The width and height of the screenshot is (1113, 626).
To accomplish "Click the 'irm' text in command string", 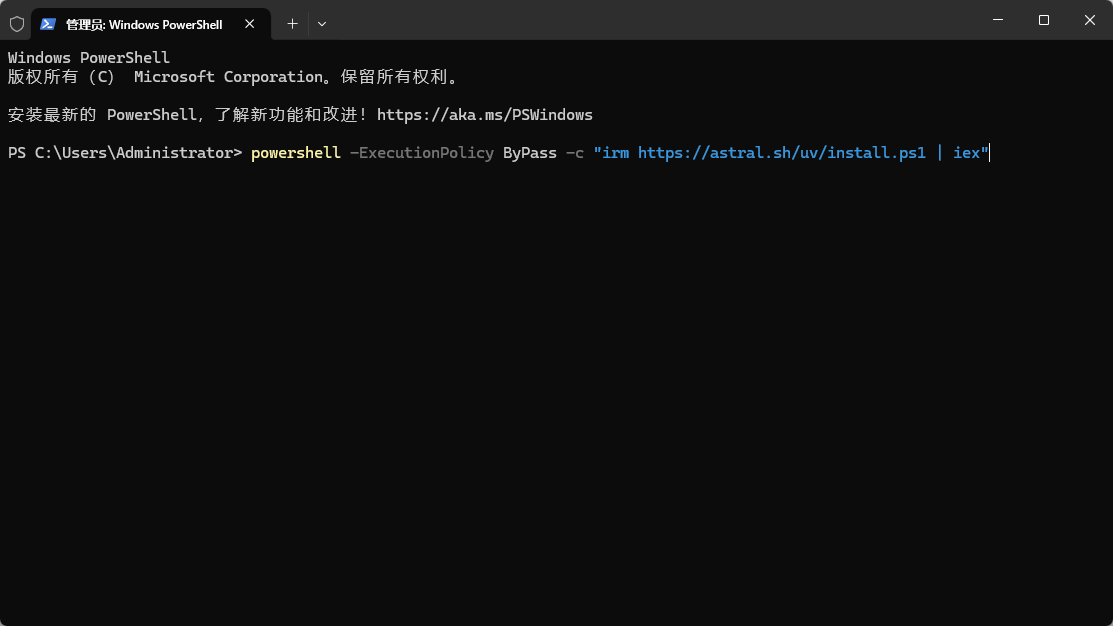I will pos(615,153).
